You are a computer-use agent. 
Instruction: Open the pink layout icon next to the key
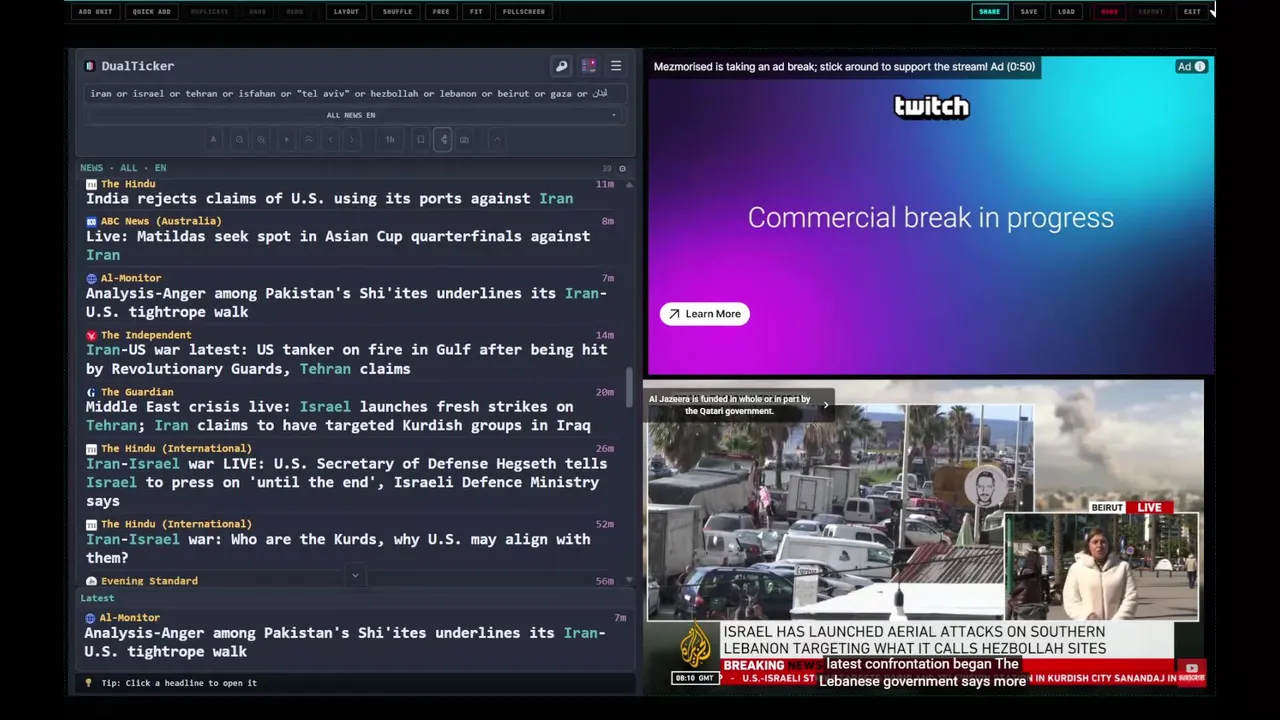(x=588, y=66)
